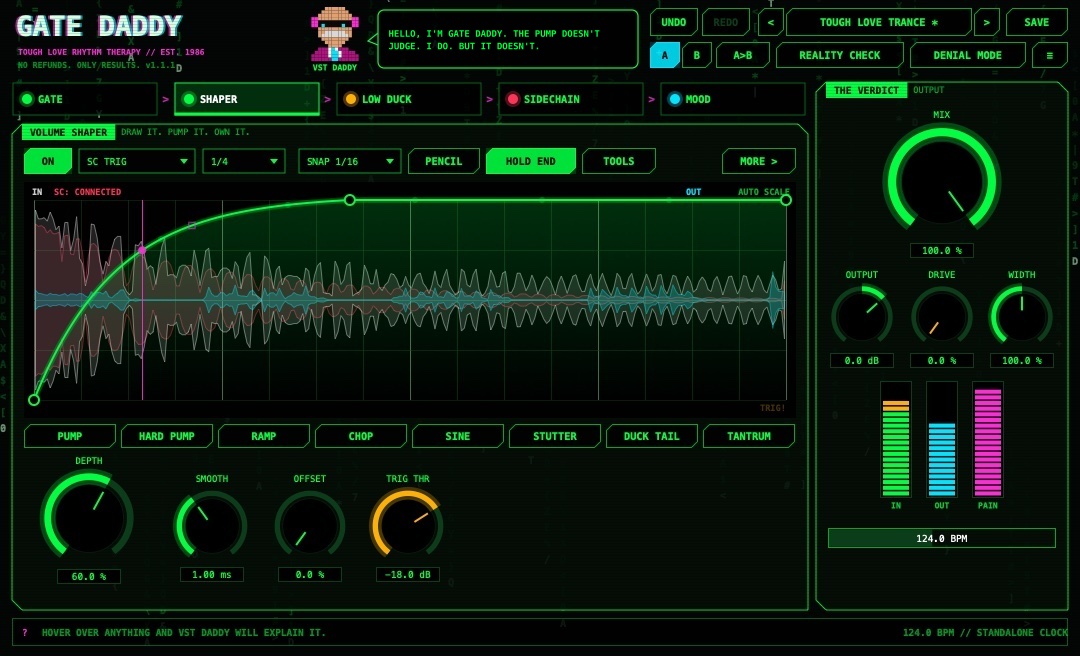Click the curve end node at right
This screenshot has width=1080, height=656.
point(786,200)
